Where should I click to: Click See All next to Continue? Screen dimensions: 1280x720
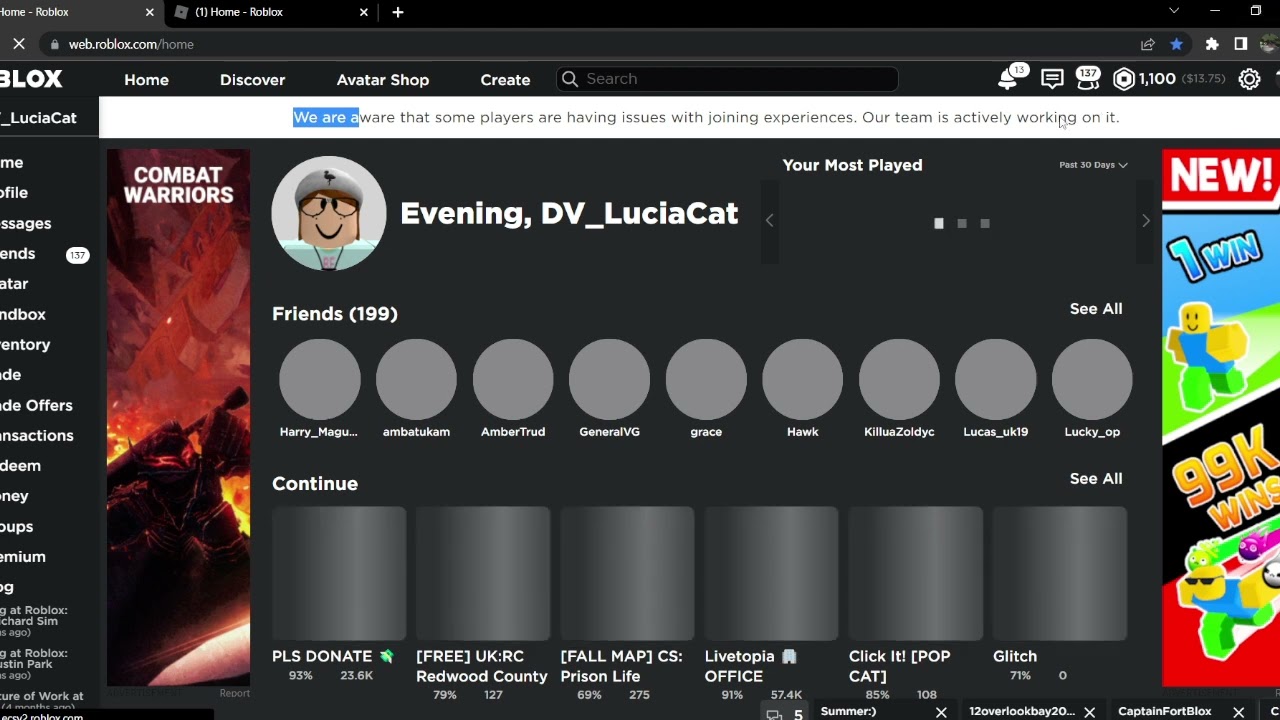point(1096,479)
